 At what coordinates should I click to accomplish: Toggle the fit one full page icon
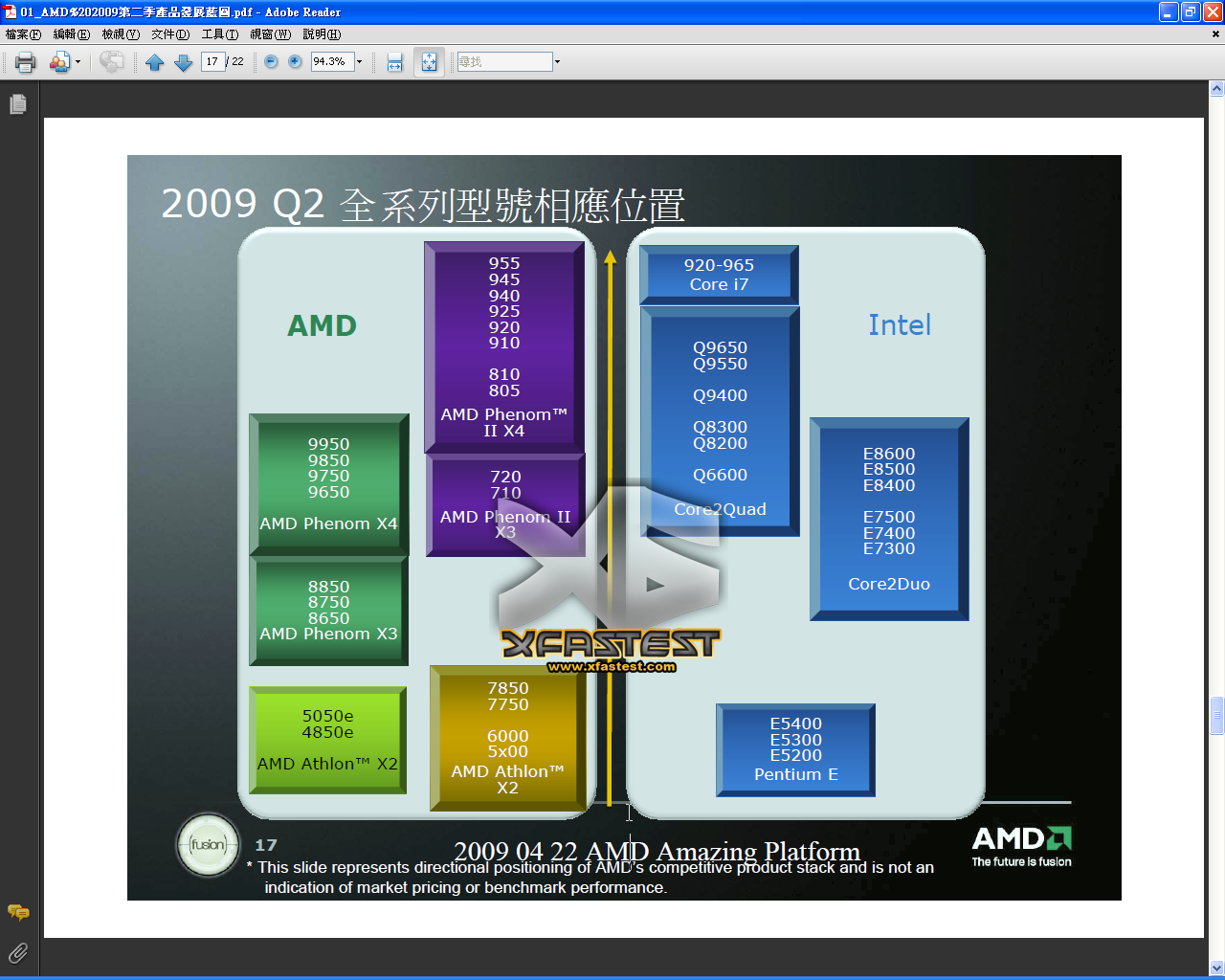coord(429,62)
